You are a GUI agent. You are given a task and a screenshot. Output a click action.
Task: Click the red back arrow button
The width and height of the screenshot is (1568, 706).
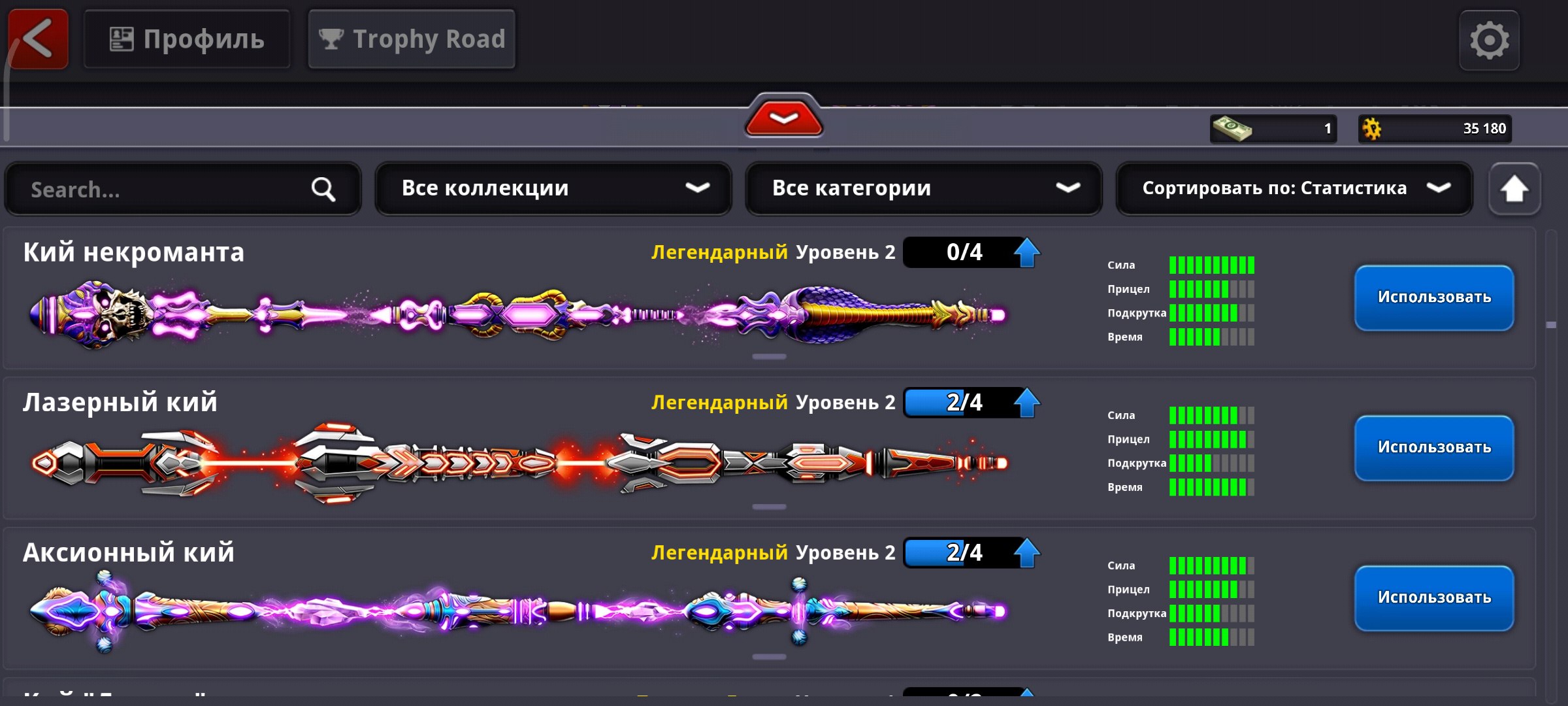[38, 39]
